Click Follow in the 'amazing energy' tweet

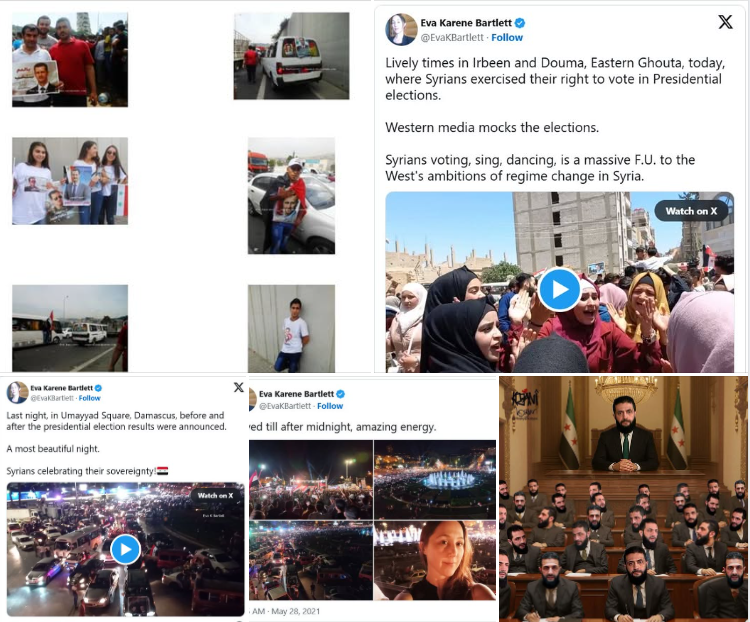point(330,406)
